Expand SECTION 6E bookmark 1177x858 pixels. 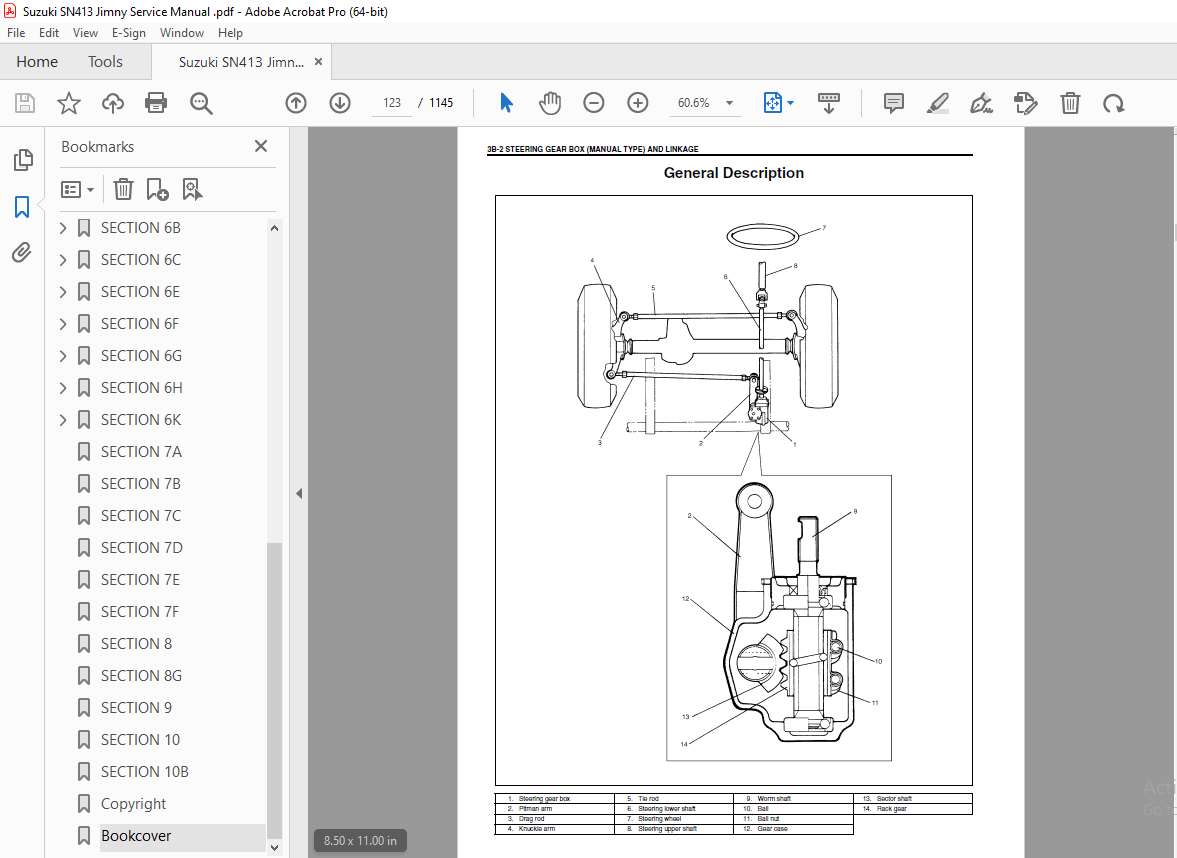[63, 291]
